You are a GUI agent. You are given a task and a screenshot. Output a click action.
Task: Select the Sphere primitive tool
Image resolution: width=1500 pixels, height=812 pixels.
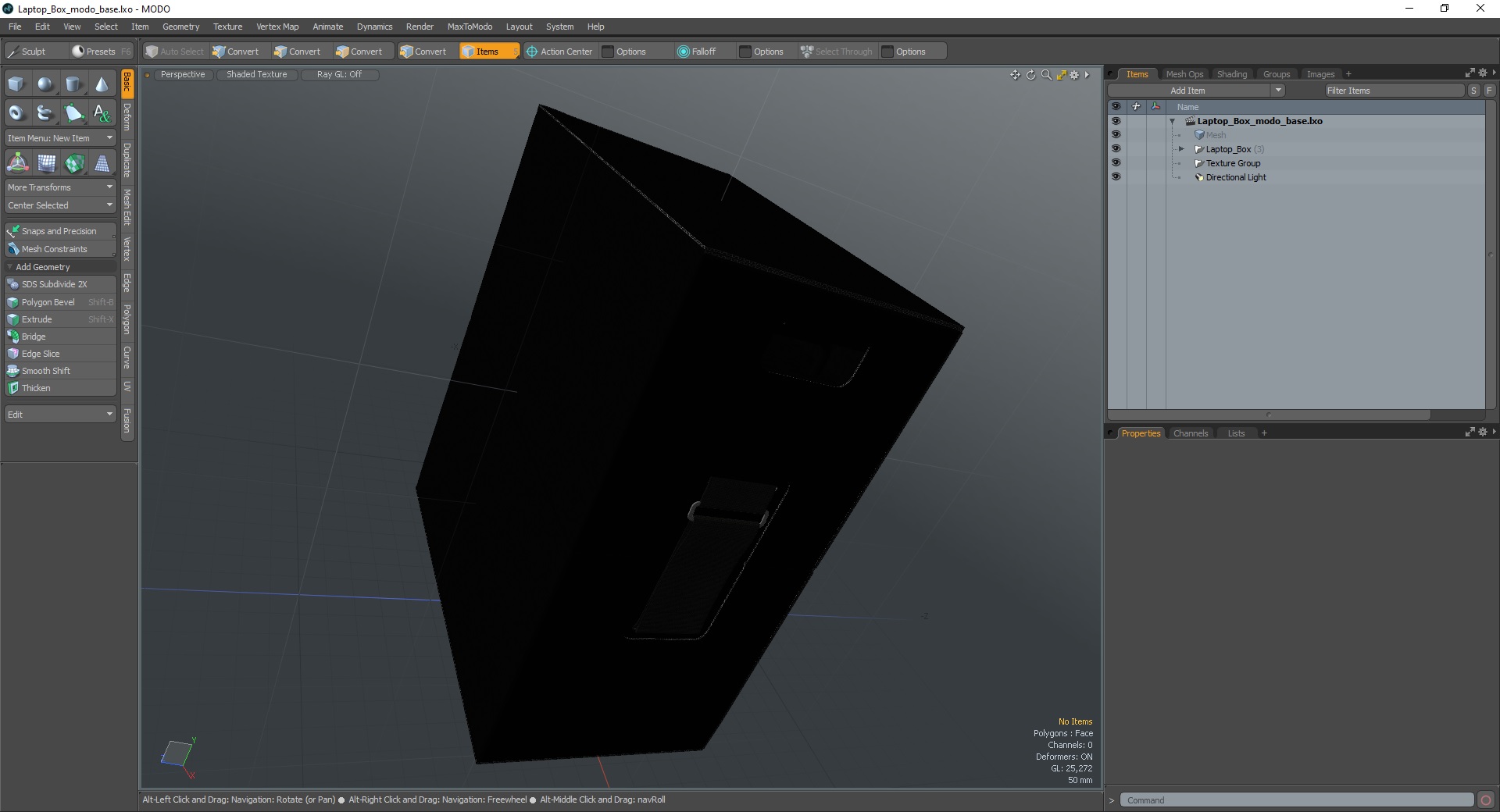tap(45, 84)
